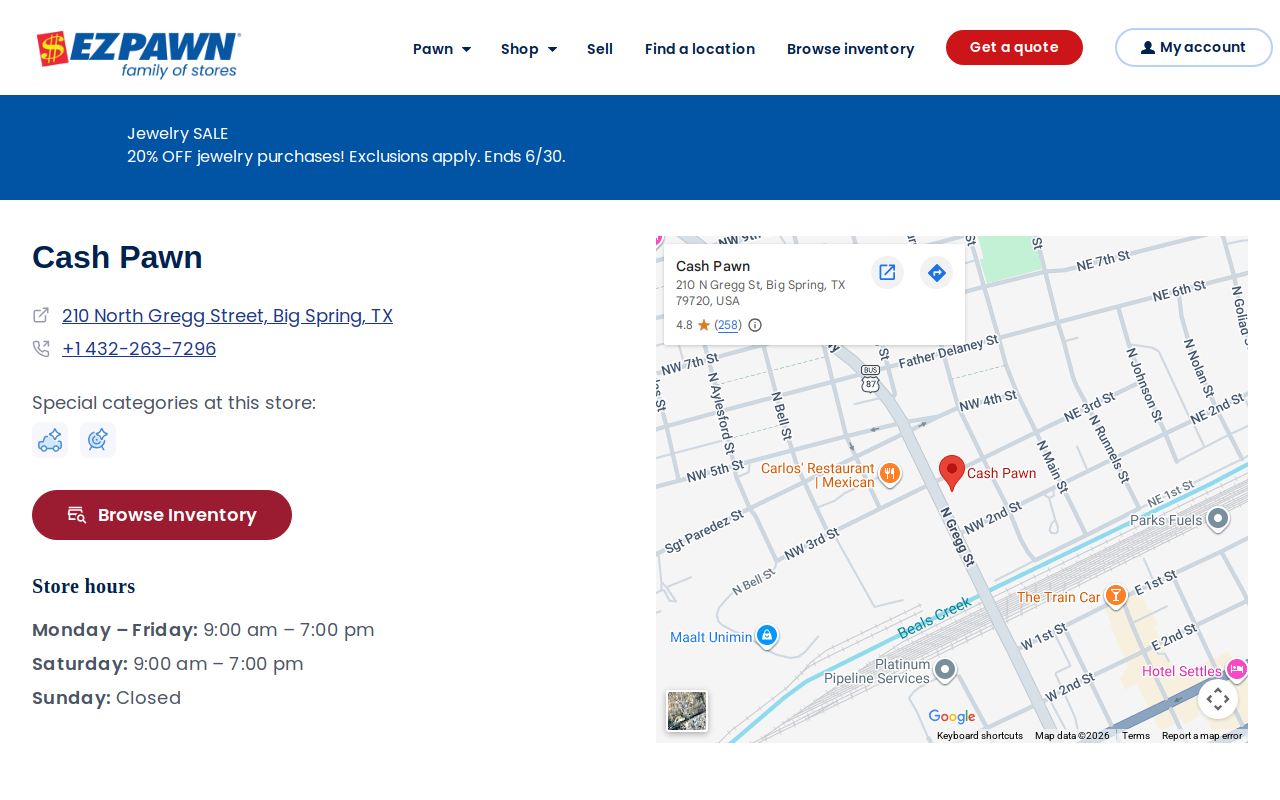Click the directions icon in map card
This screenshot has height=800, width=1280.
(936, 272)
